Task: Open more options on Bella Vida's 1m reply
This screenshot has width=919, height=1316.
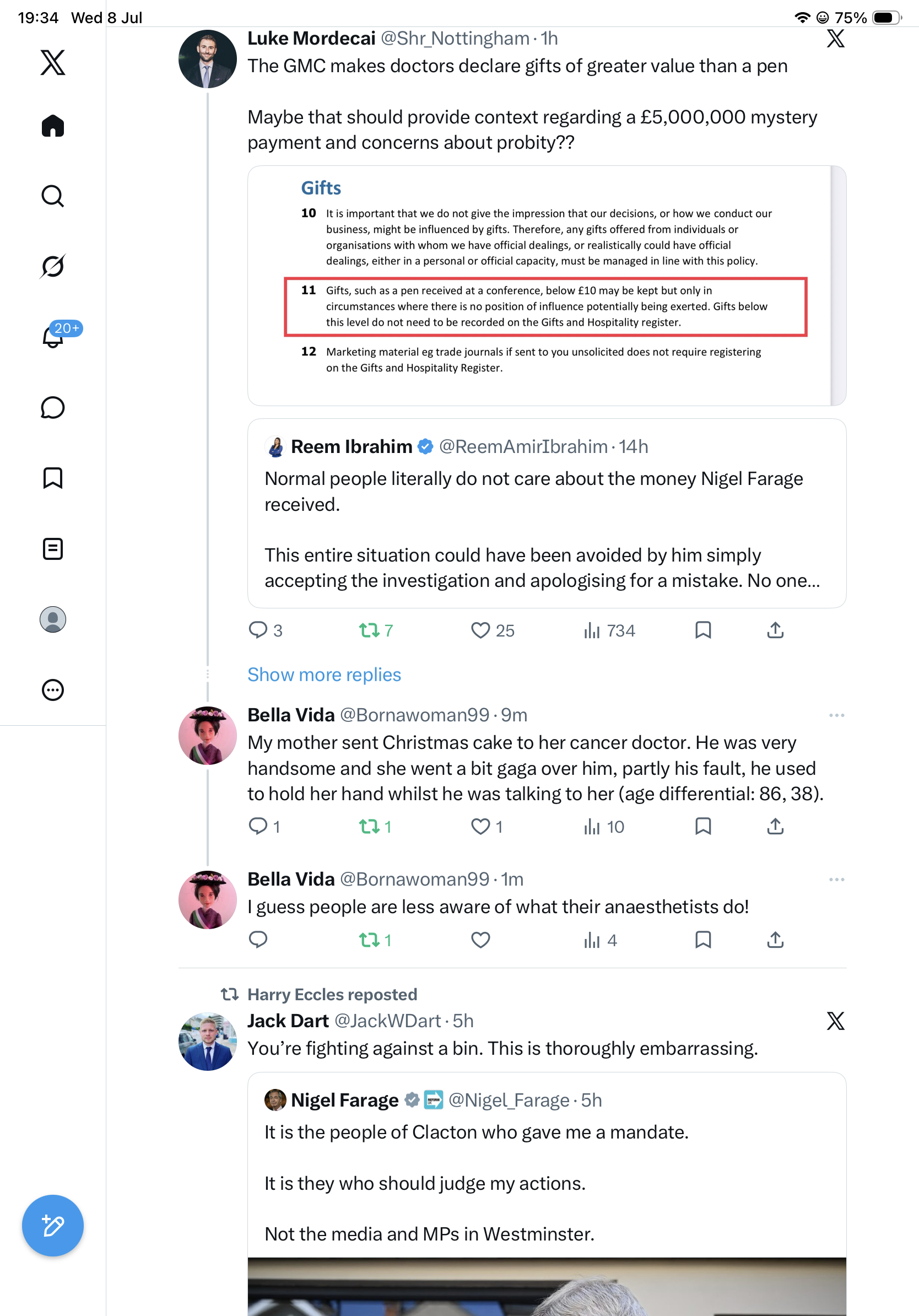Action: pyautogui.click(x=836, y=879)
